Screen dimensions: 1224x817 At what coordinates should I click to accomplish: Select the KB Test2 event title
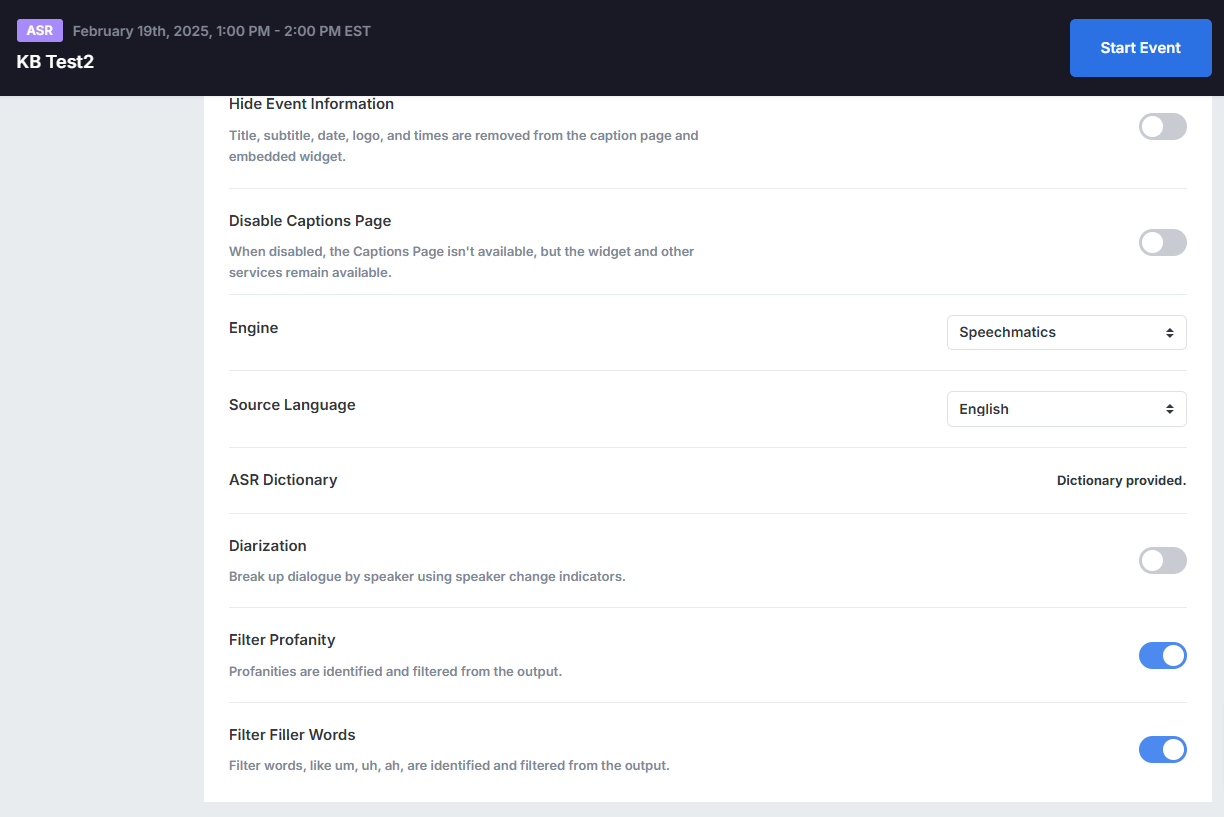pyautogui.click(x=54, y=61)
